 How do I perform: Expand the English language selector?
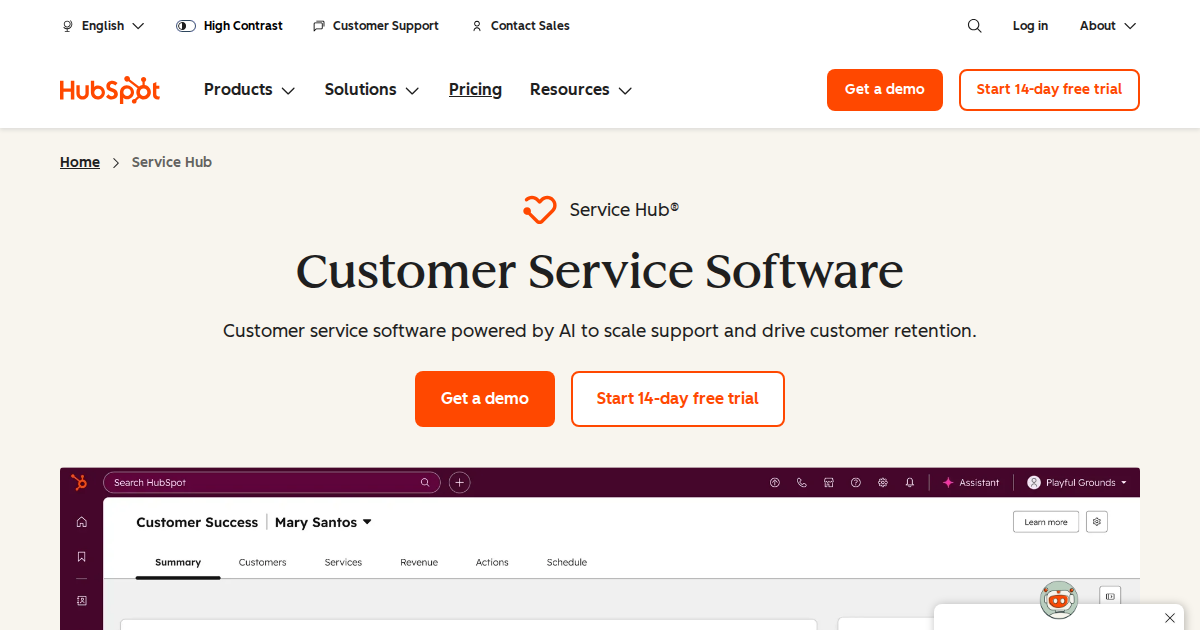[x=103, y=26]
